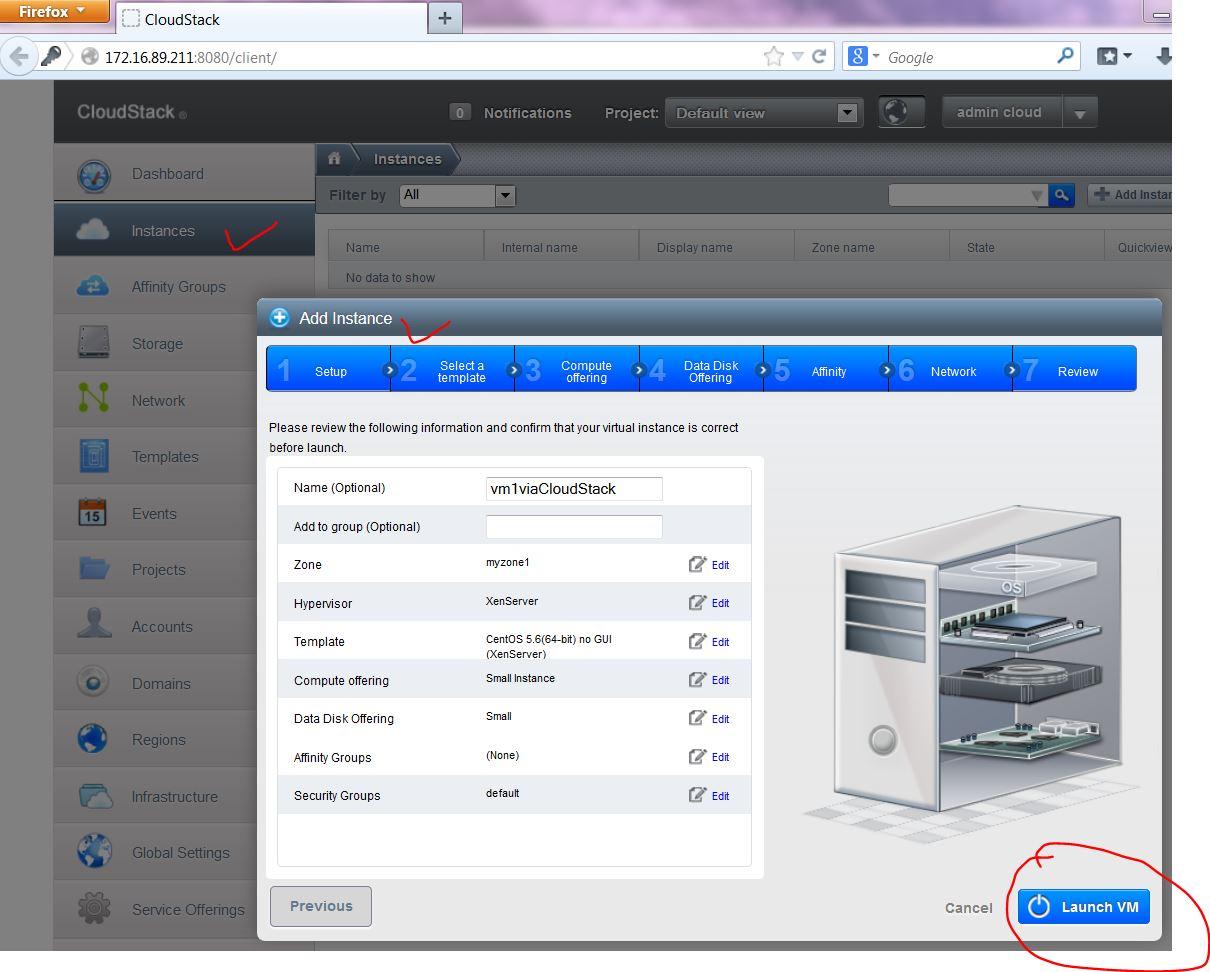Click Edit link for Affinity Groups
This screenshot has width=1210, height=972.
pyautogui.click(x=720, y=757)
